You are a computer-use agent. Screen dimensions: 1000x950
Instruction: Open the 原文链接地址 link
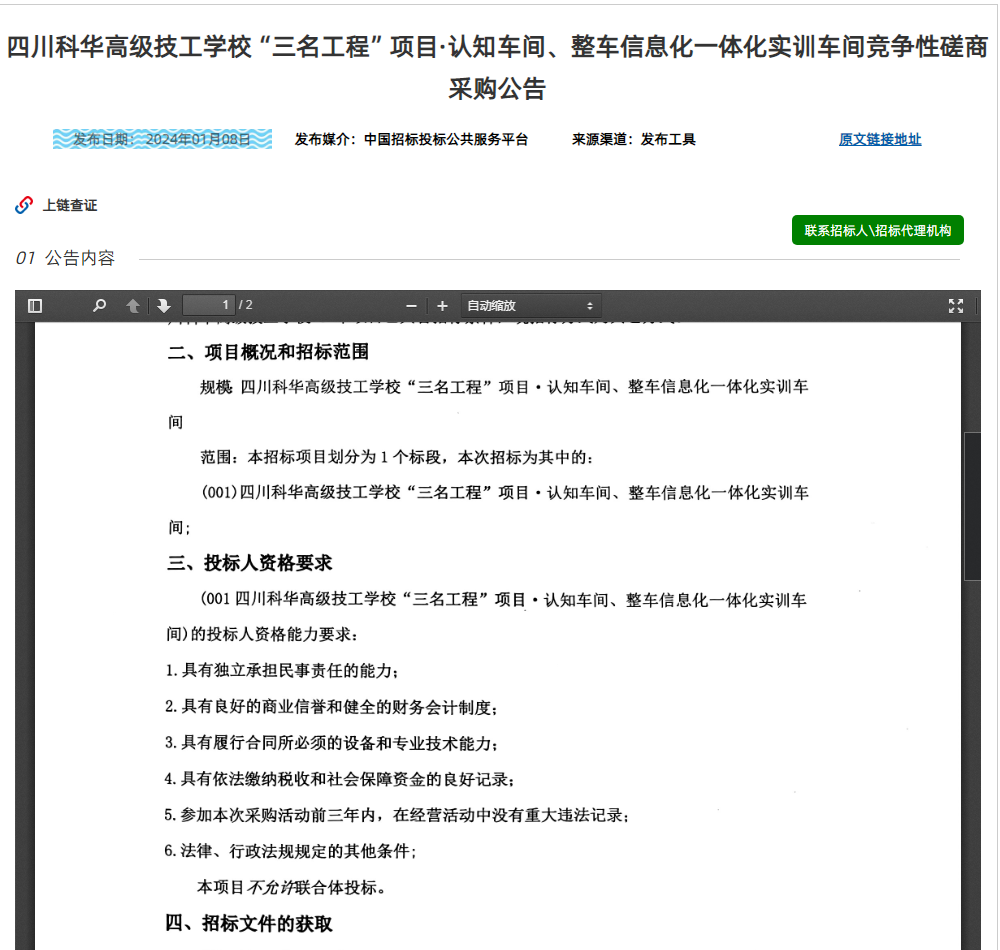(879, 140)
